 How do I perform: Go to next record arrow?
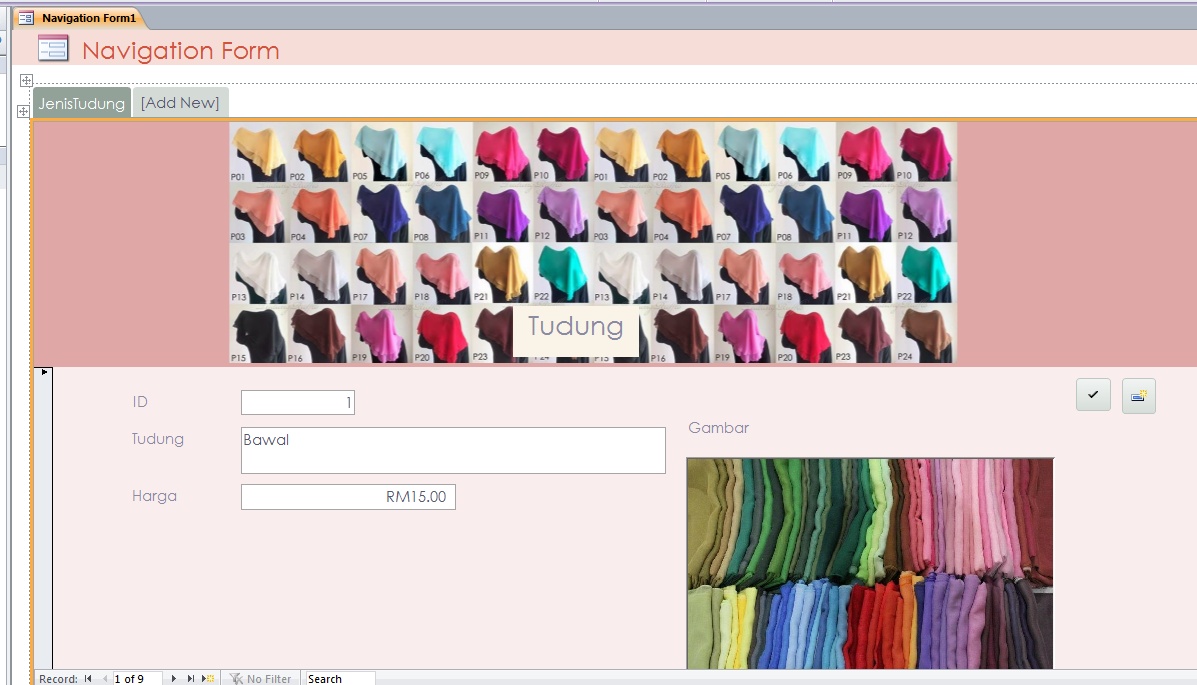(x=174, y=678)
